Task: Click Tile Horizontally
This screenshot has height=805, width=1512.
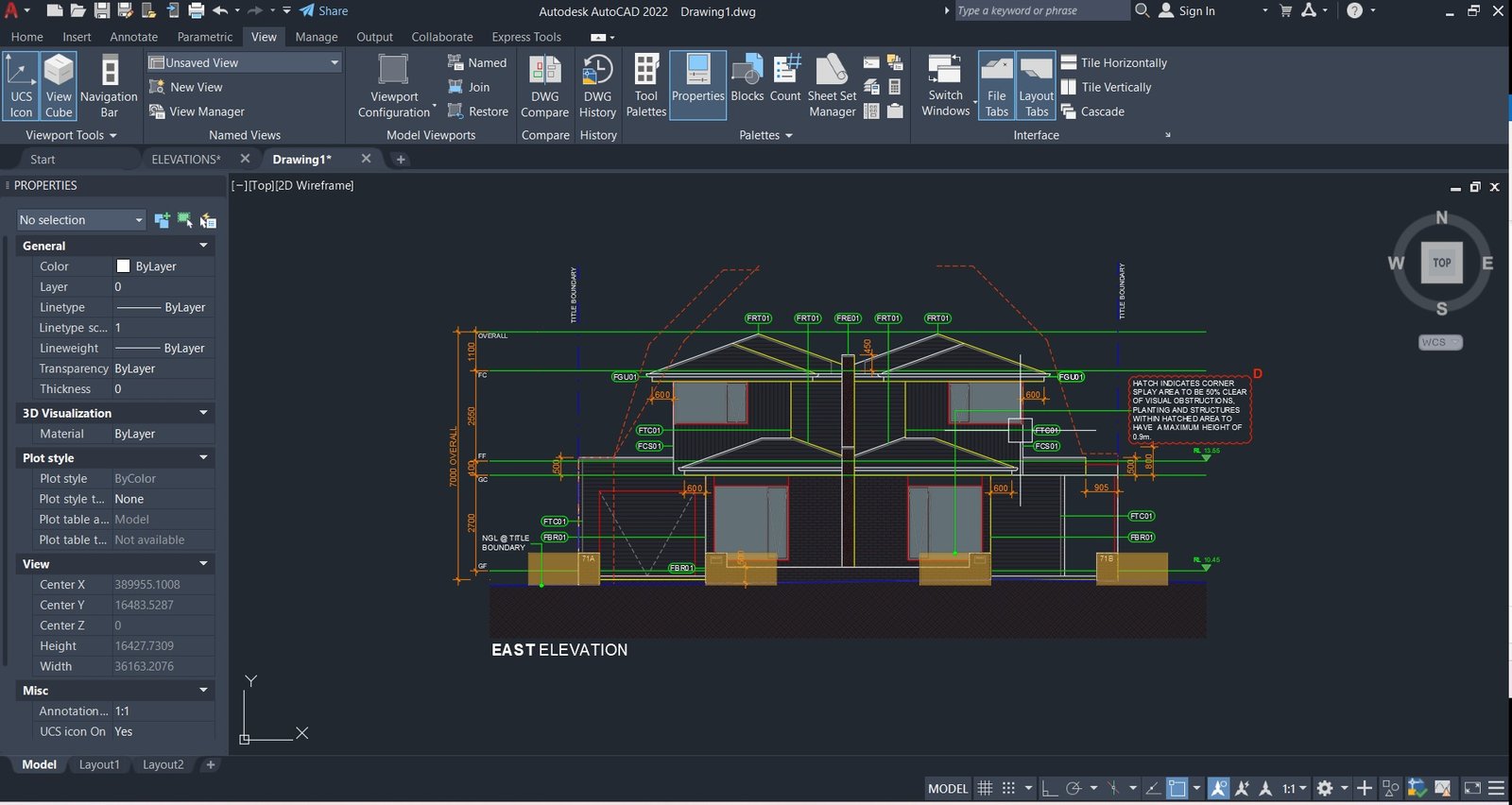Action: click(x=1113, y=62)
